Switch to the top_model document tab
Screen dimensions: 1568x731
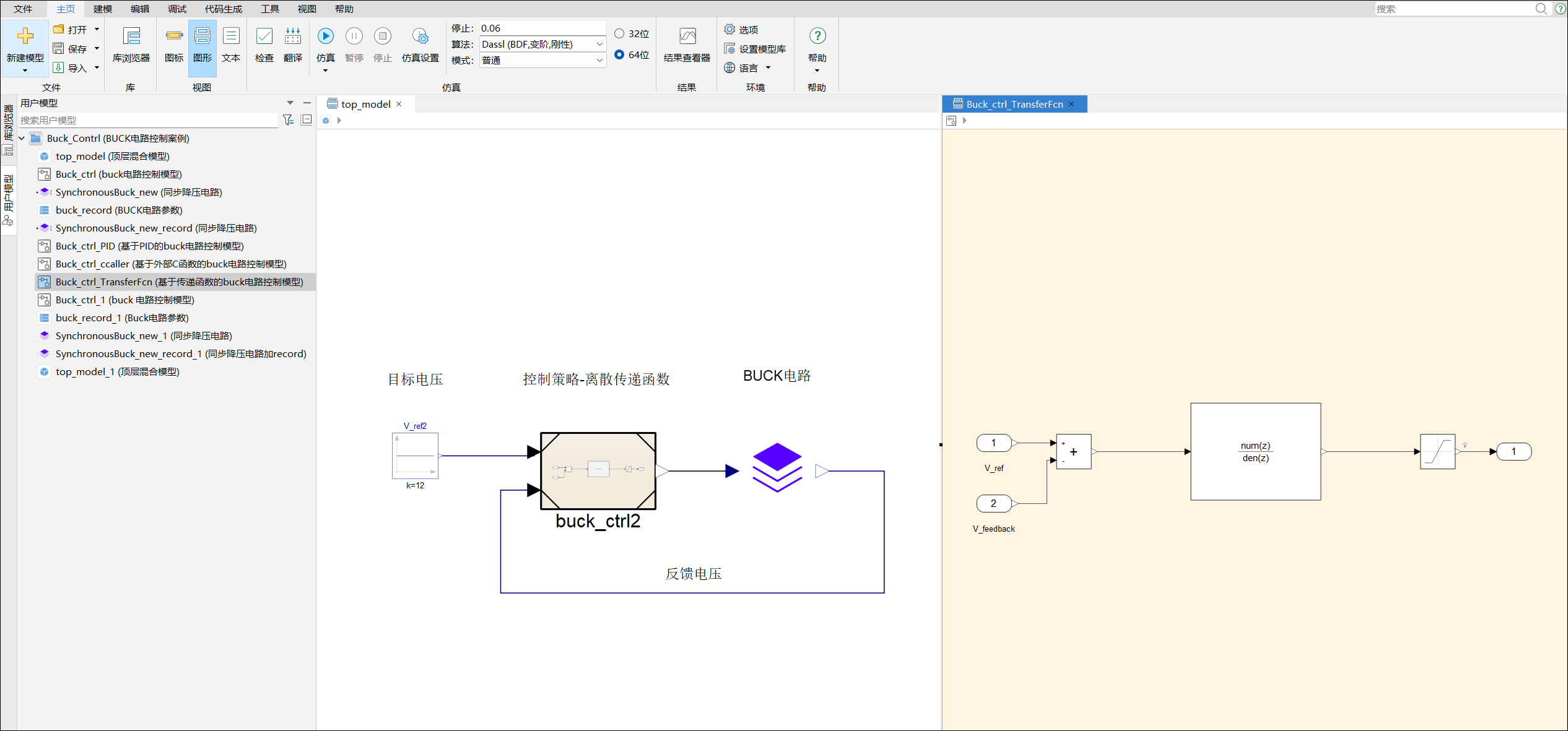(365, 104)
